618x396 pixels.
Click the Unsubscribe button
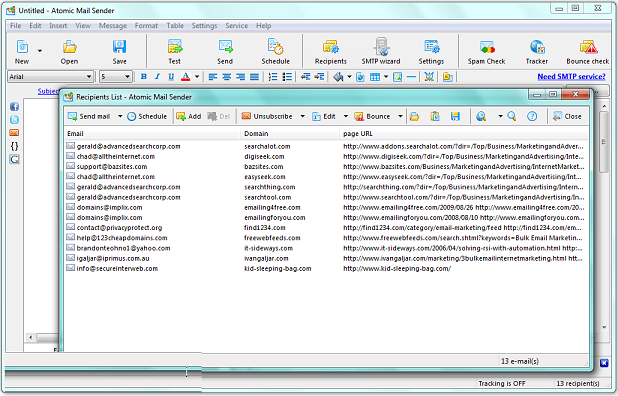coord(267,116)
